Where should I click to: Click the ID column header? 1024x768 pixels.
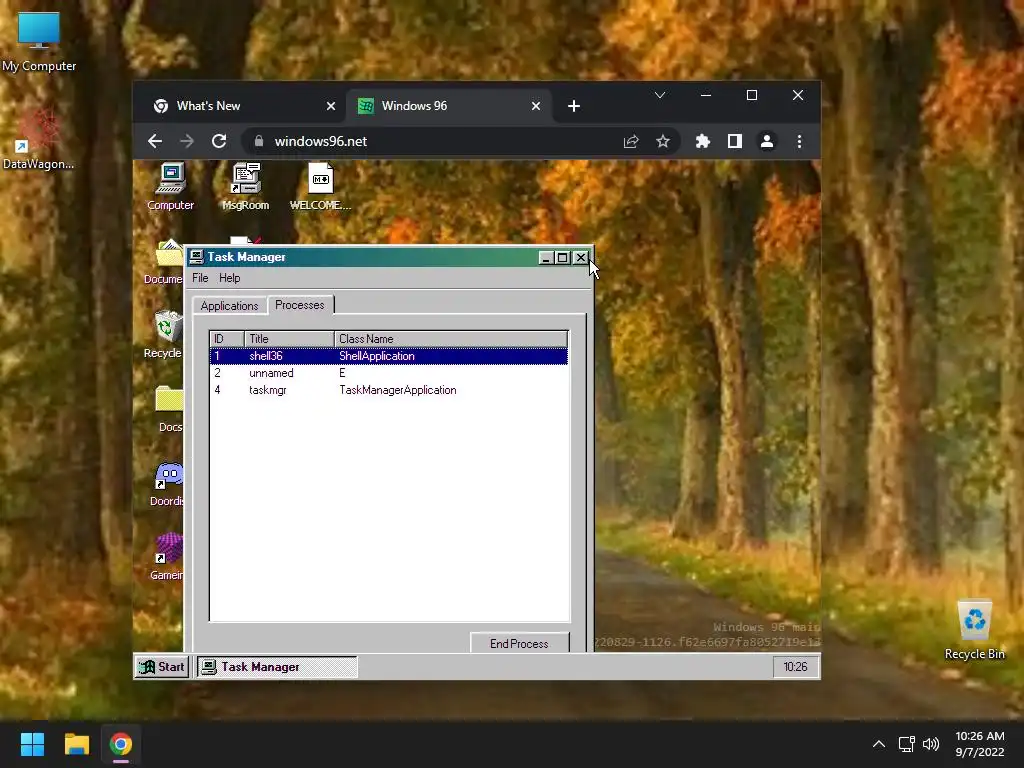227,339
